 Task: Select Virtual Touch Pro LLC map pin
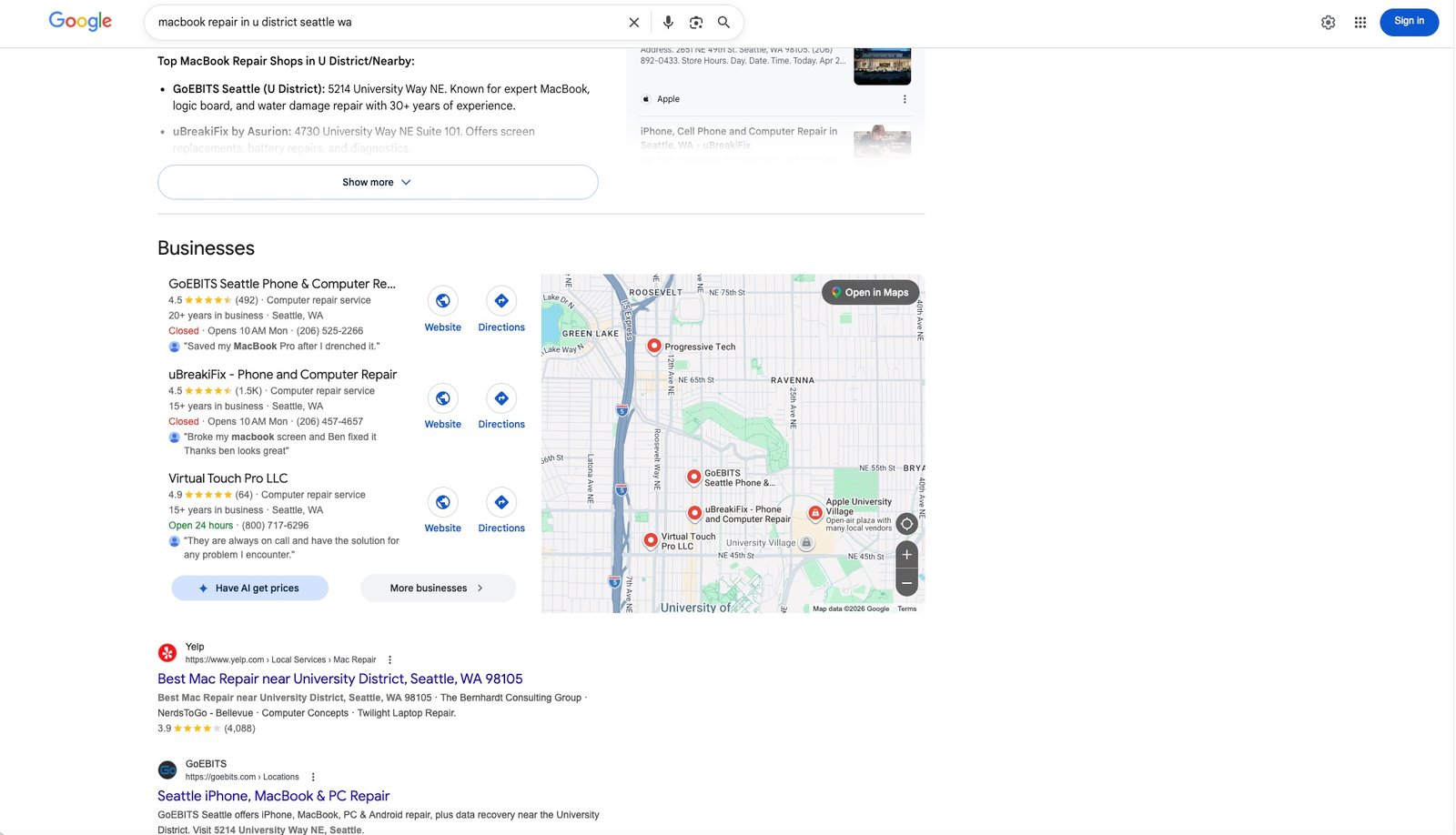point(651,540)
